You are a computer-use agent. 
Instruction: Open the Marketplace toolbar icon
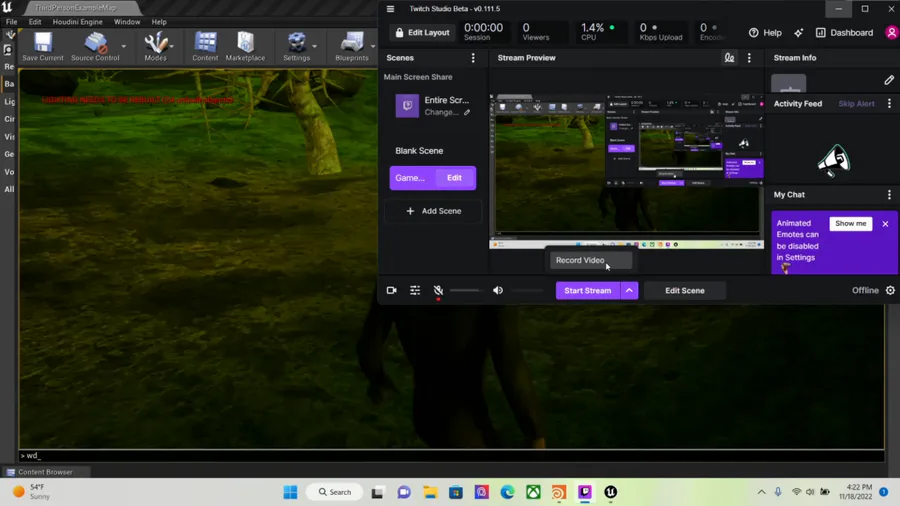point(245,46)
